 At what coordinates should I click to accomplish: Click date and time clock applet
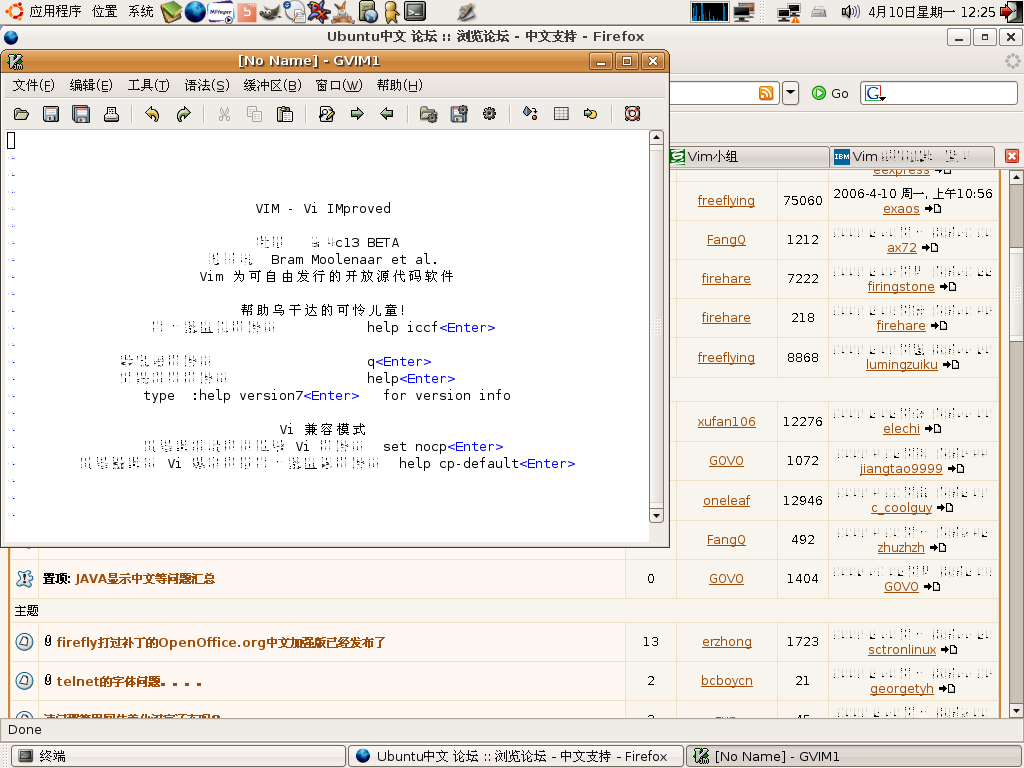pyautogui.click(x=931, y=12)
